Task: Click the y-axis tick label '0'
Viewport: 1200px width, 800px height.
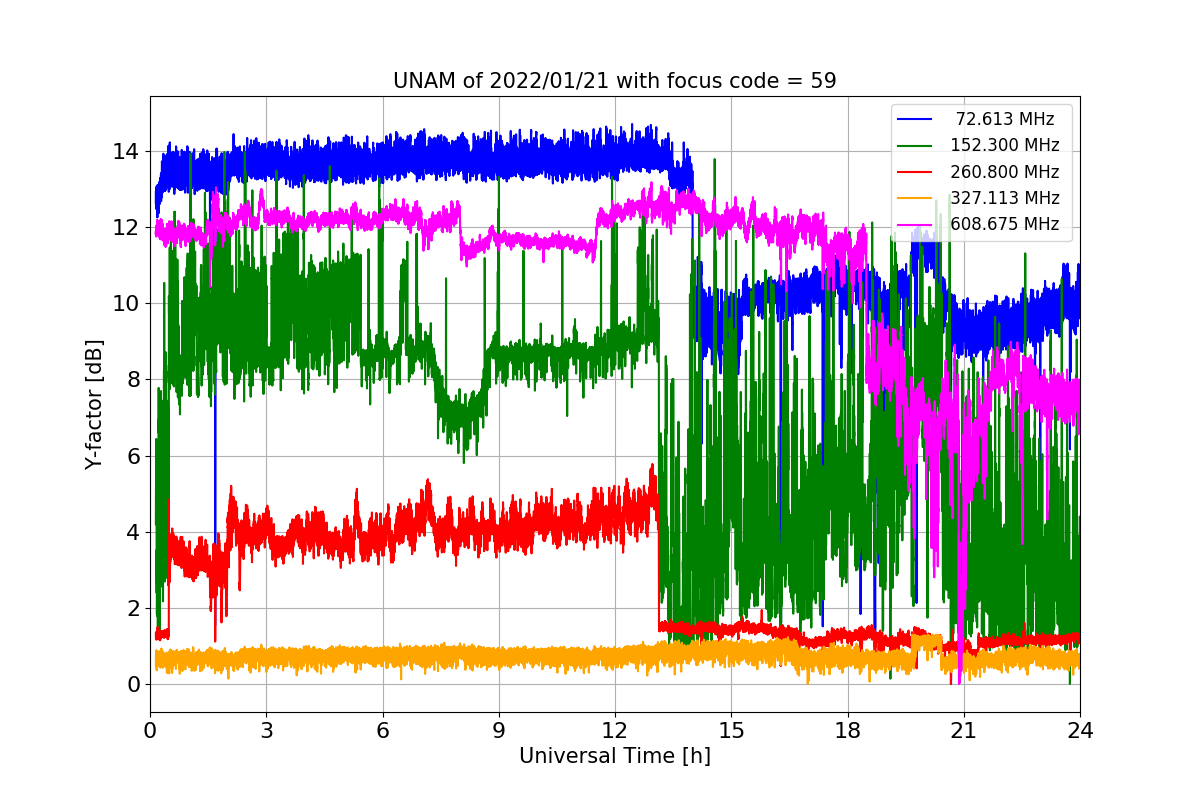Action: [132, 685]
